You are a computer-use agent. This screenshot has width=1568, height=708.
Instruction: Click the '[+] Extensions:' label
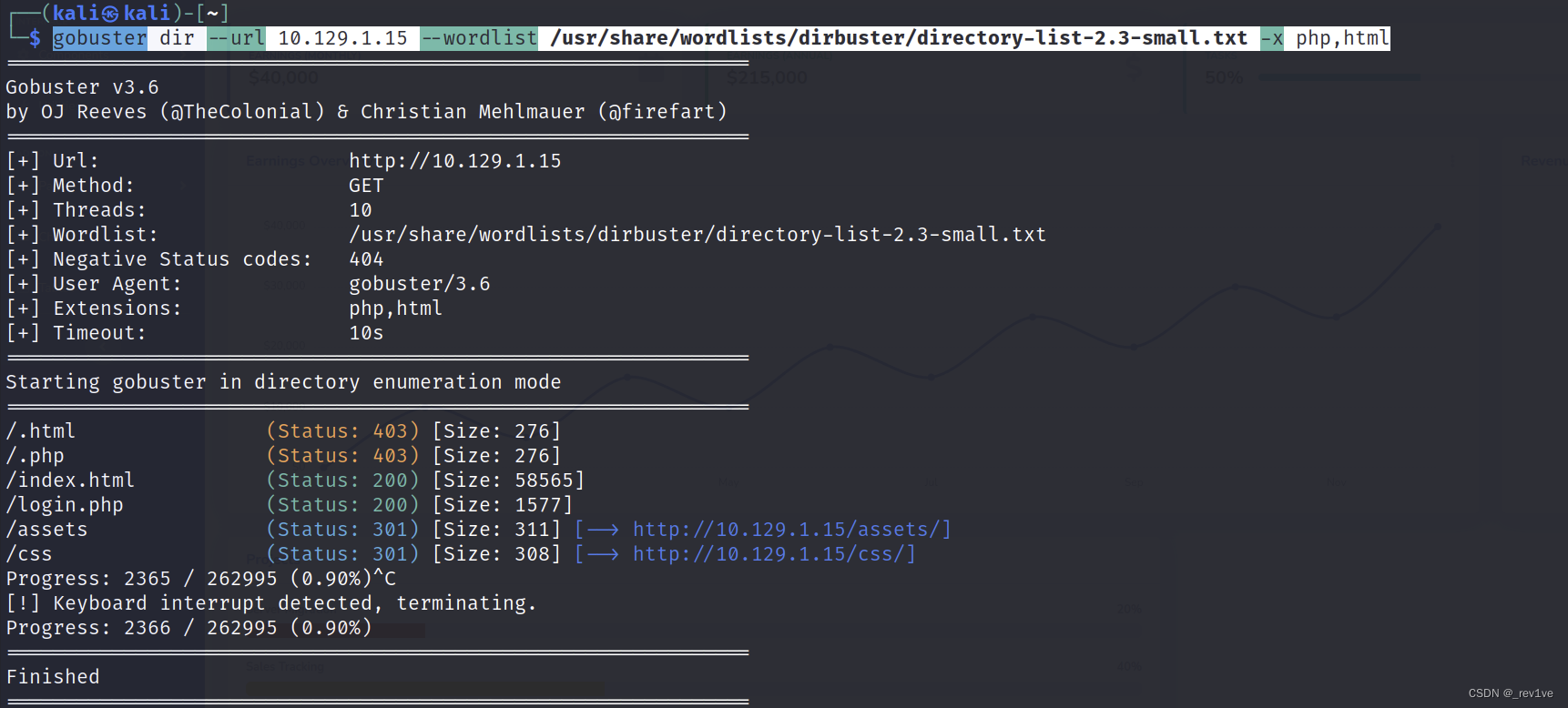[94, 308]
